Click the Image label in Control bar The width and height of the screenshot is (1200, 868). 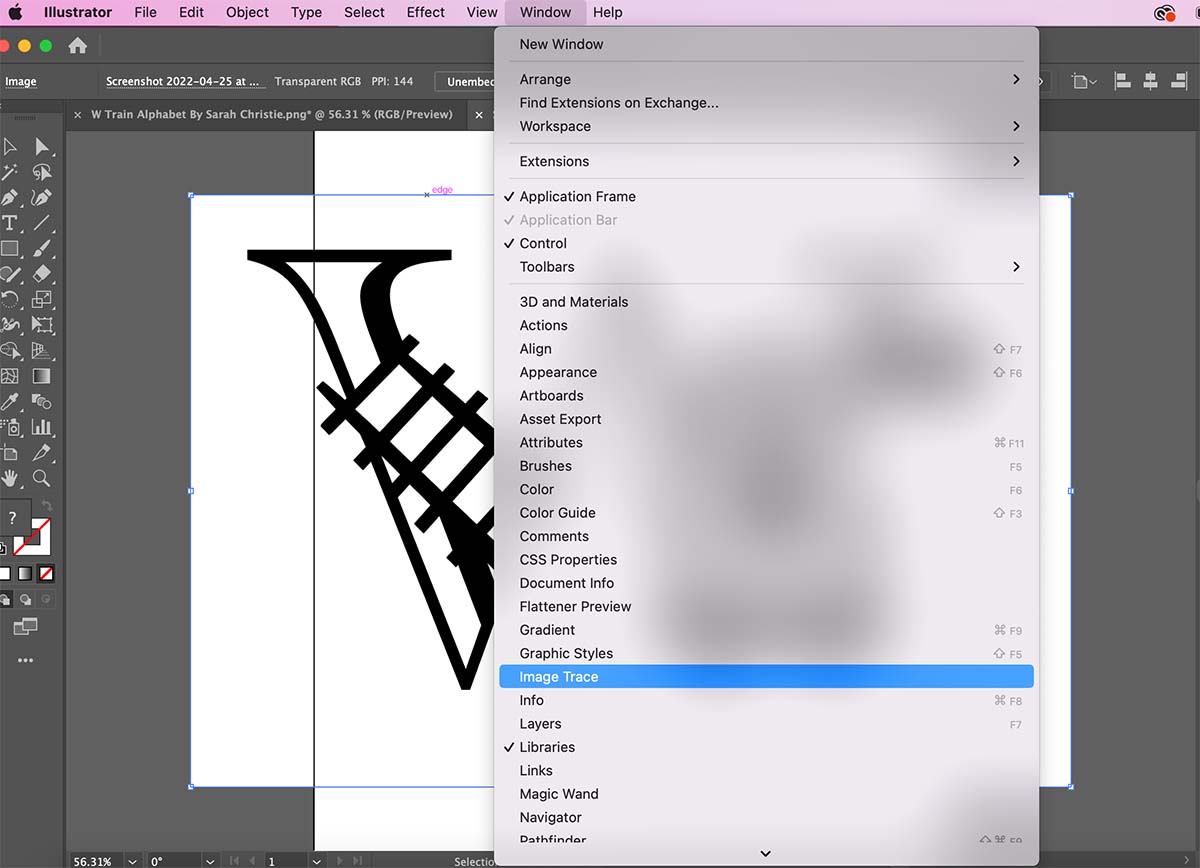21,82
